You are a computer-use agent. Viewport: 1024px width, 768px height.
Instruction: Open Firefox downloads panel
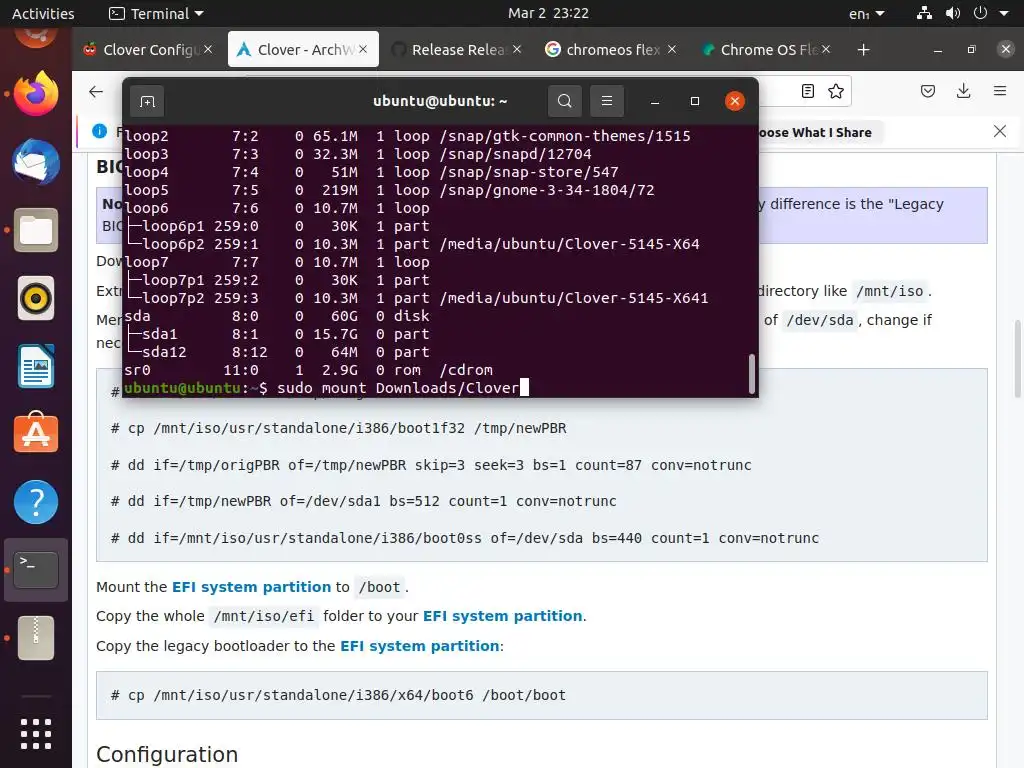963,91
